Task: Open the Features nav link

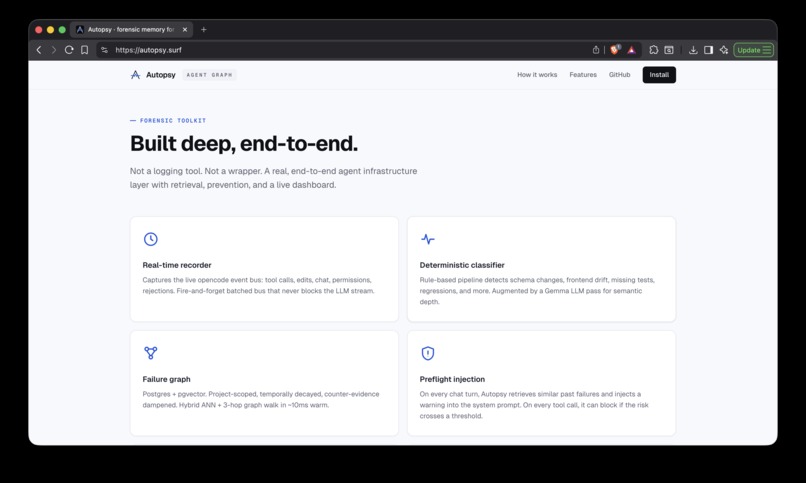Action: (583, 75)
